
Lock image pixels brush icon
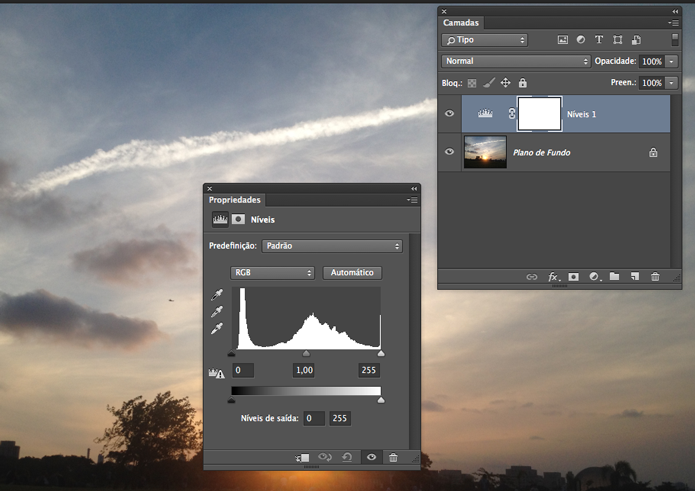[489, 83]
